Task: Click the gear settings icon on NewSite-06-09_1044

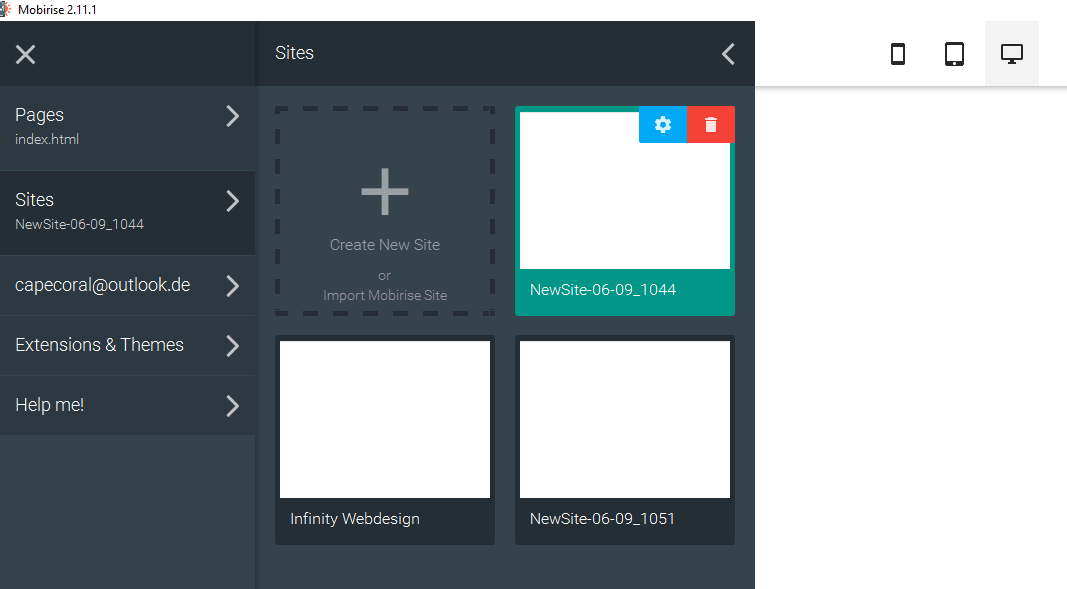Action: [x=662, y=124]
